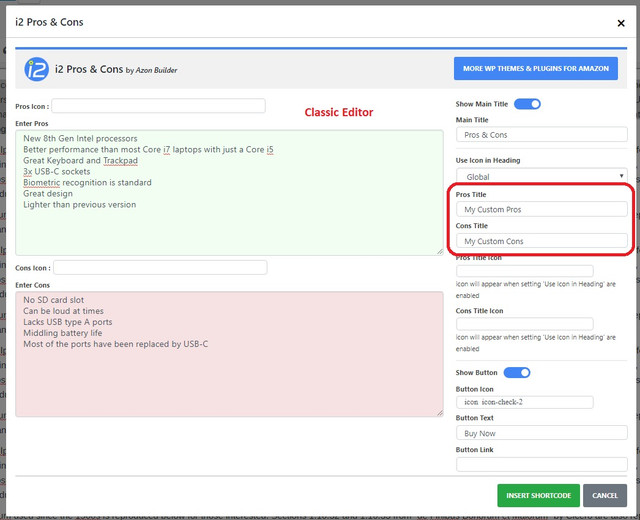The image size is (640, 520).
Task: Click the Pros Title Icon field
Action: click(524, 271)
